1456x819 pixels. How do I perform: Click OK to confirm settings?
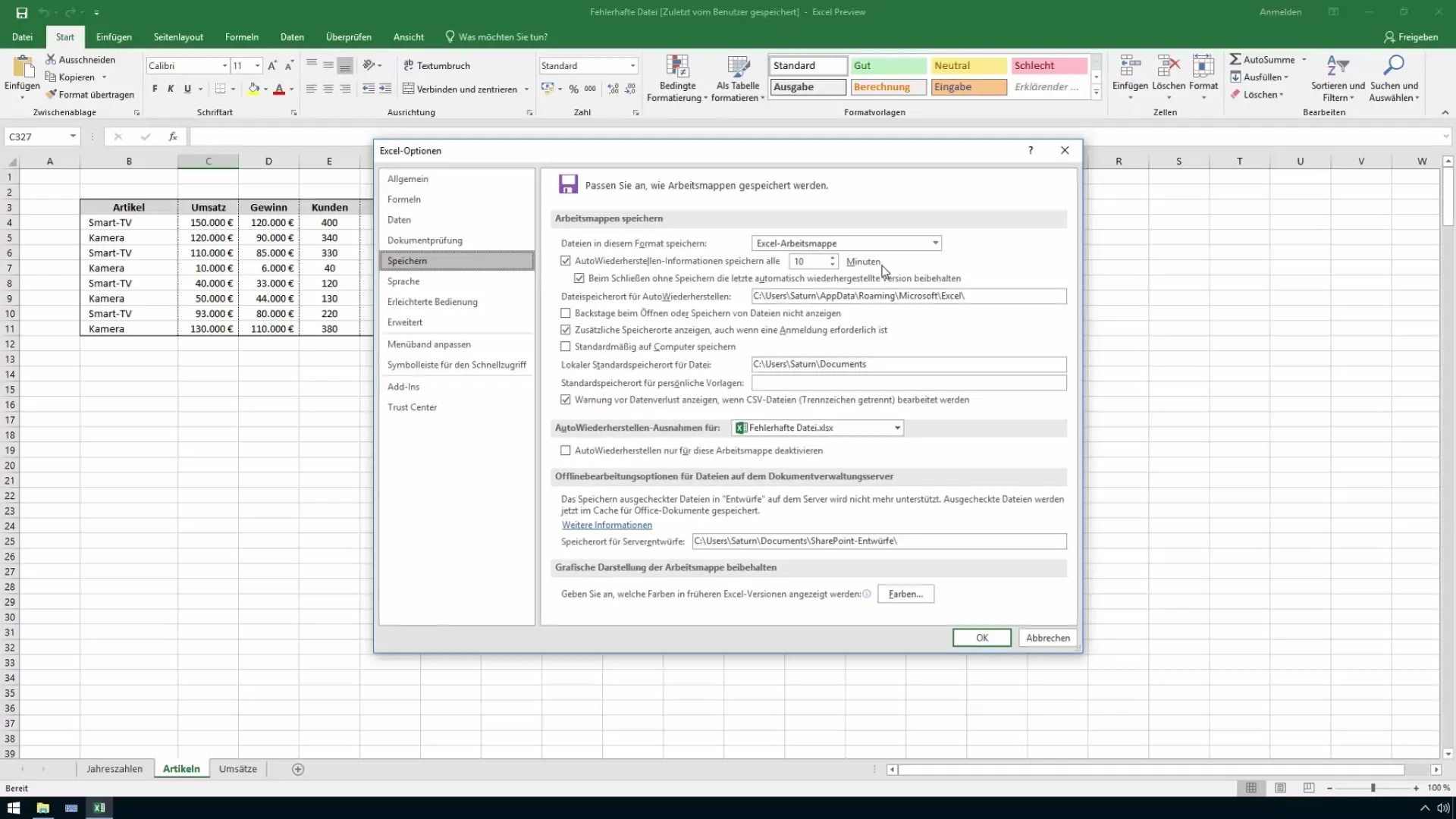point(982,638)
